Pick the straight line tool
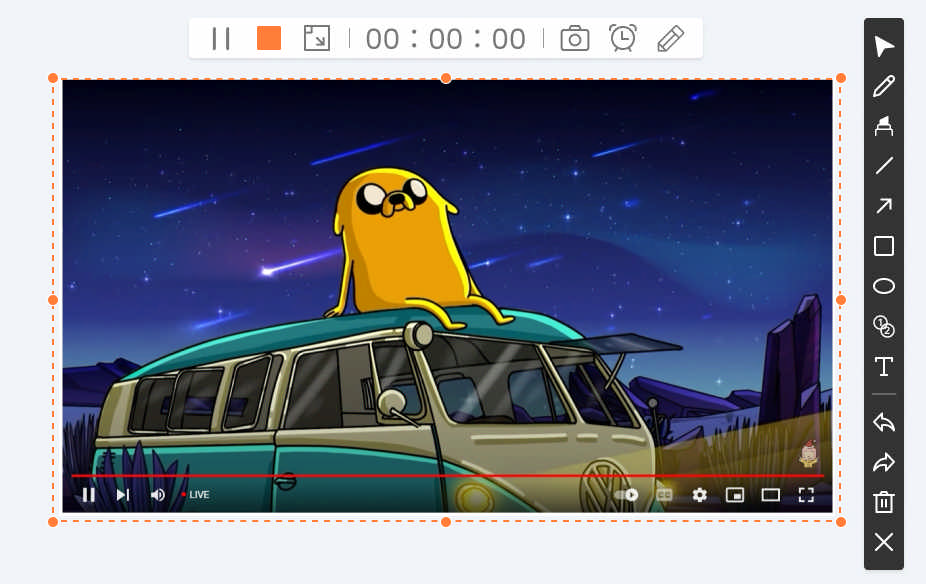This screenshot has height=584, width=926. pyautogui.click(x=884, y=166)
